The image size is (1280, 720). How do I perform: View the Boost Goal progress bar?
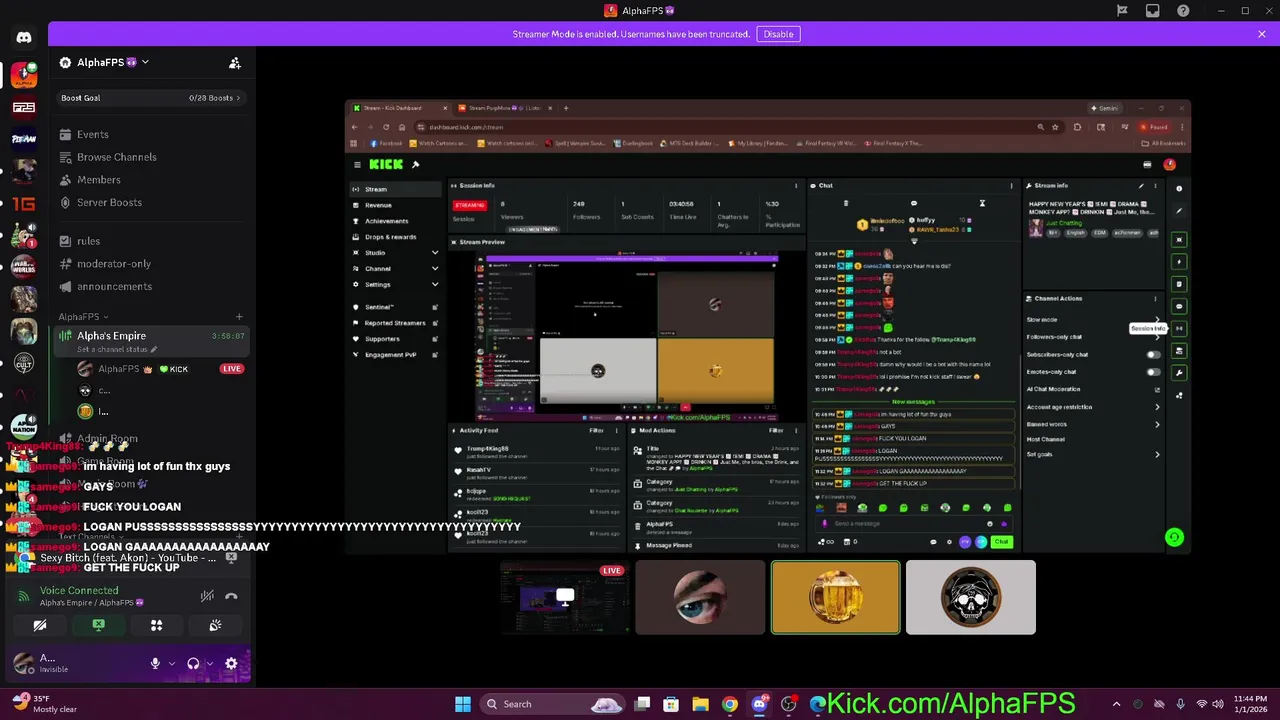151,98
